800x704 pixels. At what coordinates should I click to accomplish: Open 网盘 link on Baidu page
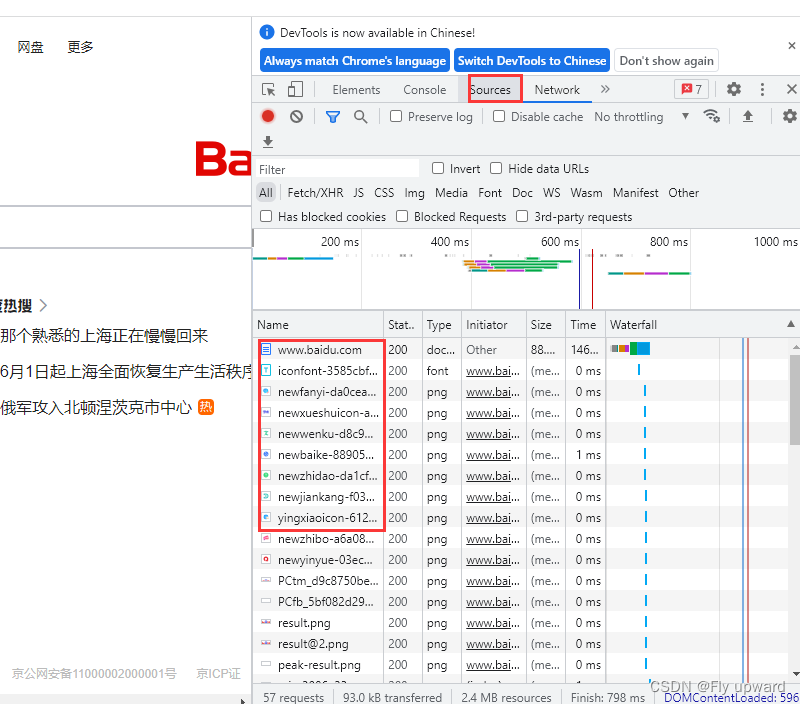coord(31,47)
